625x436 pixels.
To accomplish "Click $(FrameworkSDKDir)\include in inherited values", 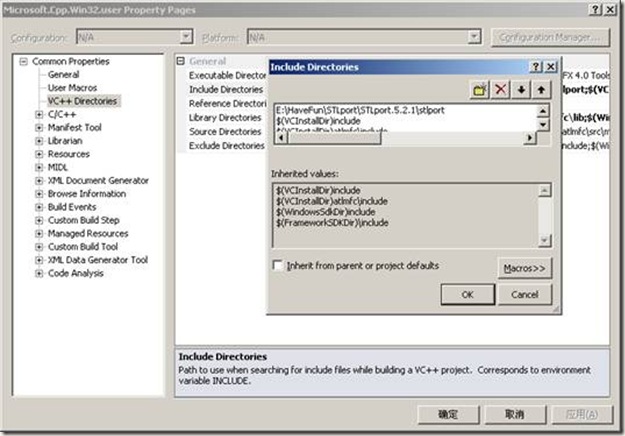I will 332,223.
